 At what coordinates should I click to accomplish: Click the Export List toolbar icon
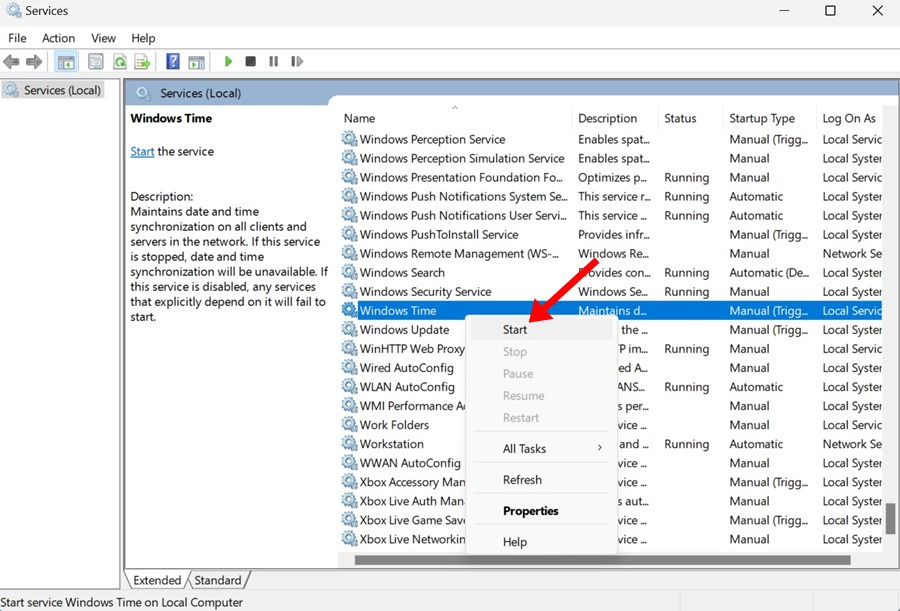[142, 61]
